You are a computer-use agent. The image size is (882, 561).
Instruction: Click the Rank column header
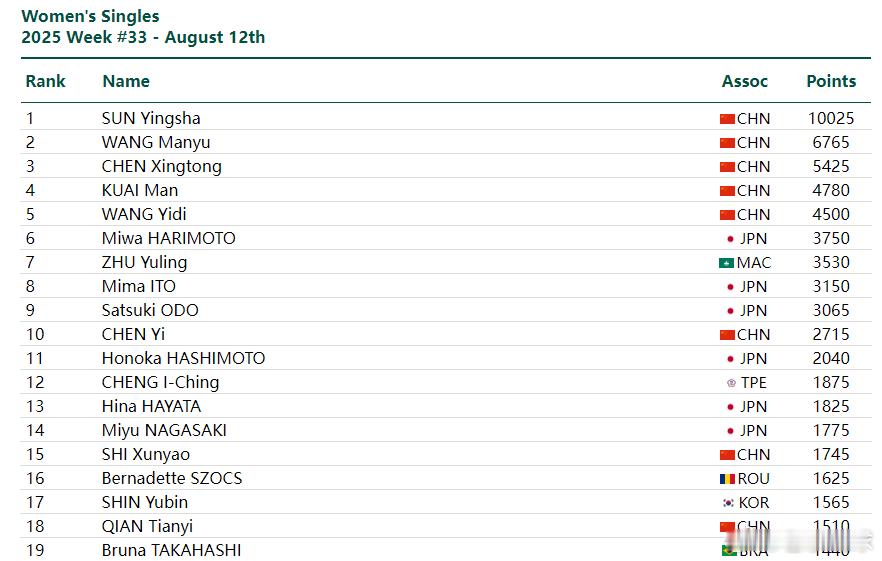pyautogui.click(x=46, y=81)
